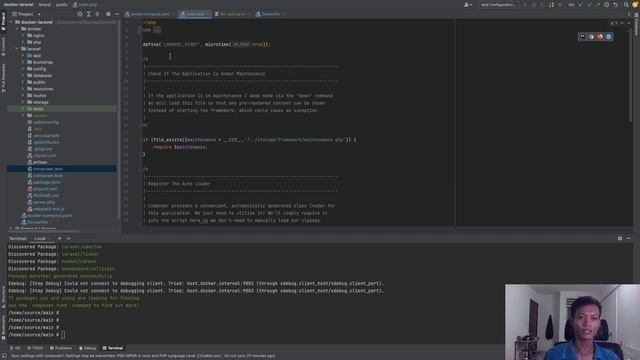This screenshot has width=640, height=360.
Task: Open the Git tool window at bottom
Action: (x=15, y=348)
